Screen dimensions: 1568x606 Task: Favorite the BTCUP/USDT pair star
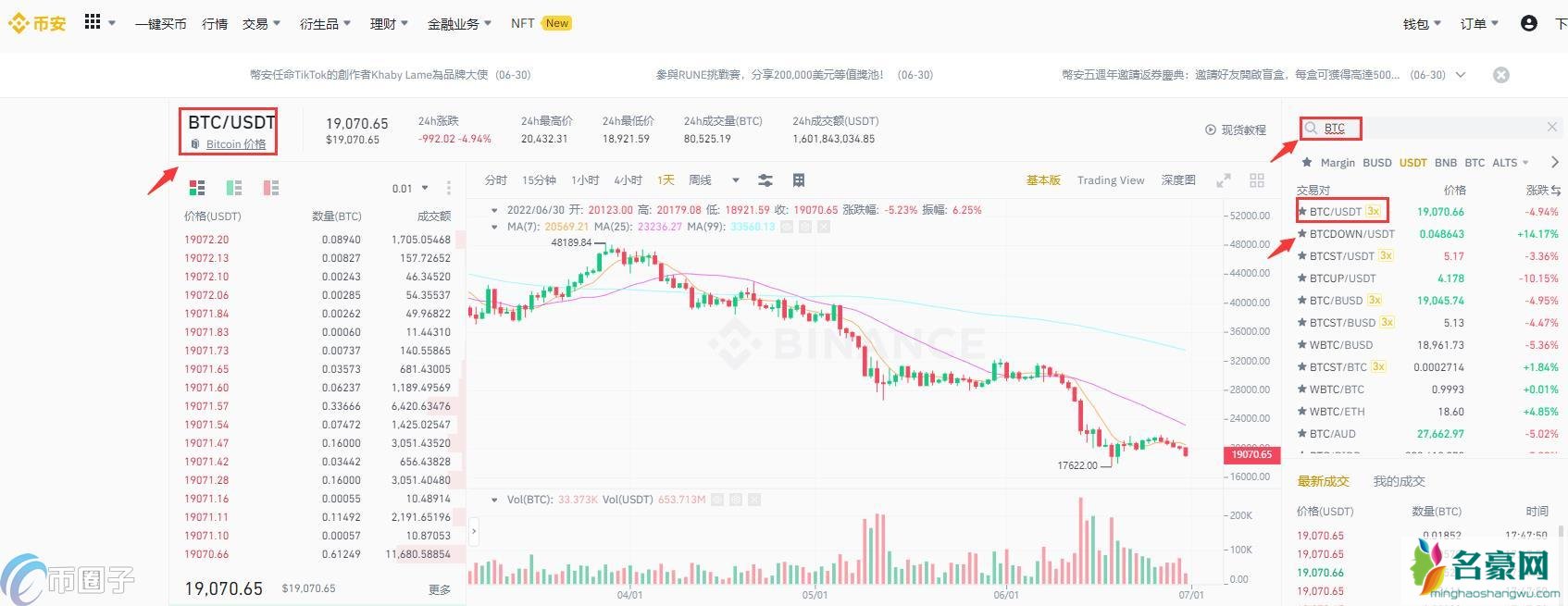pyautogui.click(x=1302, y=278)
